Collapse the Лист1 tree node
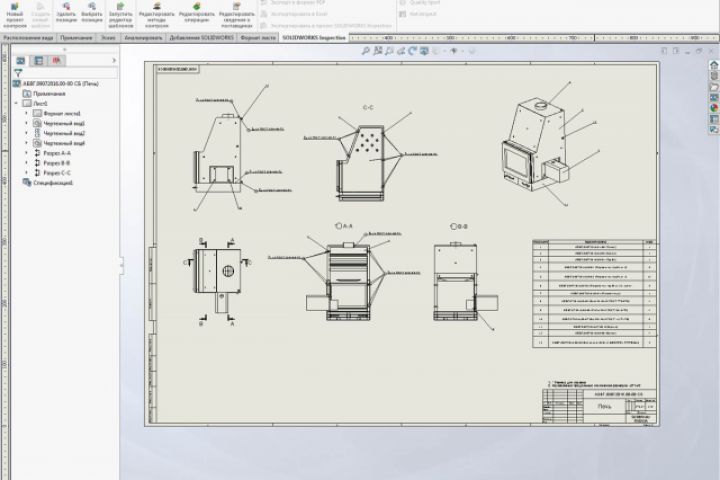The width and height of the screenshot is (720, 480). [17, 103]
